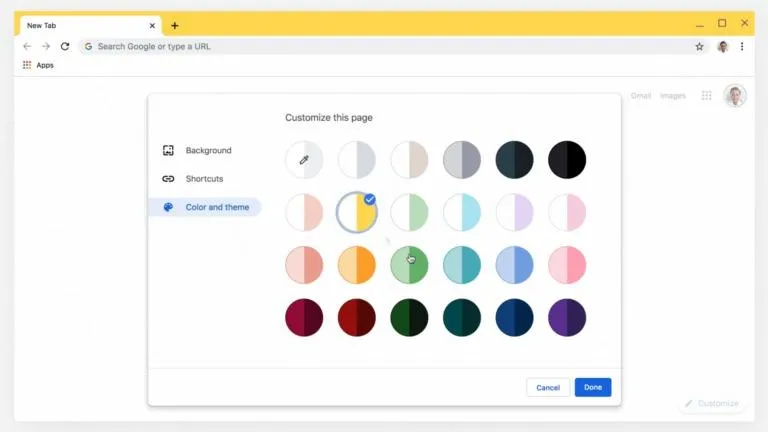
Task: Click the back navigation arrow
Action: (27, 46)
